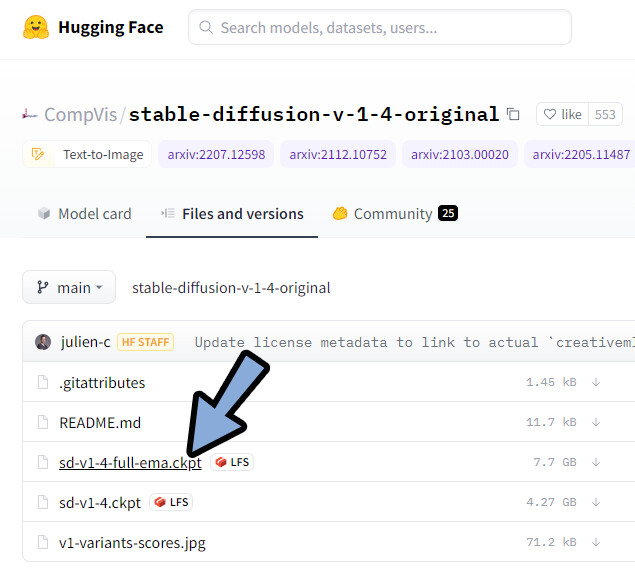Click the 1.45 kB size of .gitattributes
Viewport: 635px width, 585px height.
pos(551,382)
